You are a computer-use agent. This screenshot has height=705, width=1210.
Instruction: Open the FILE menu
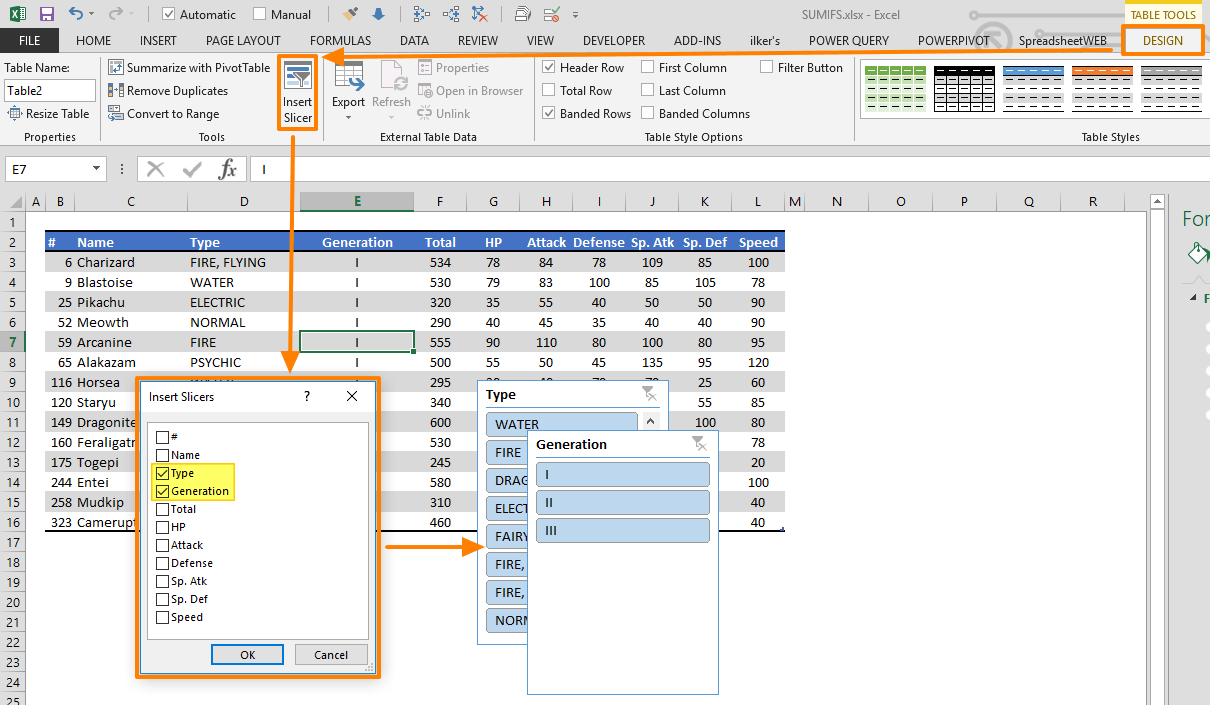tap(29, 40)
